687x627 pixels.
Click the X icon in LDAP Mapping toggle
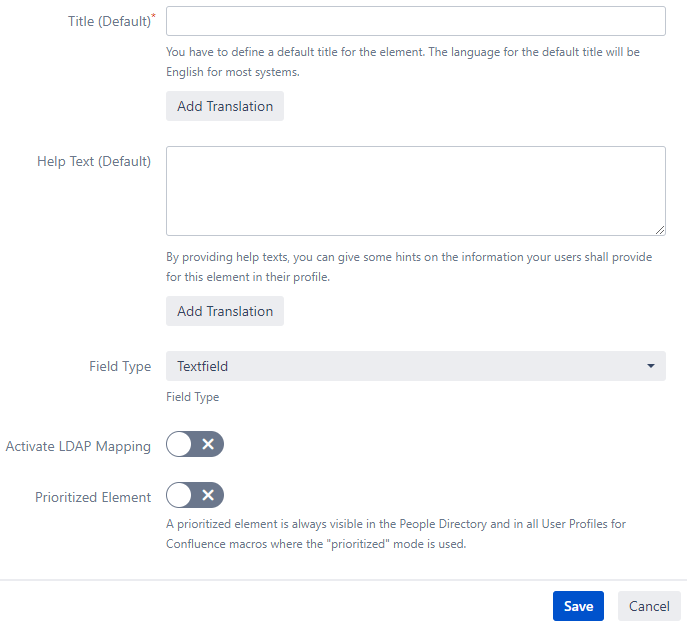[x=208, y=445]
